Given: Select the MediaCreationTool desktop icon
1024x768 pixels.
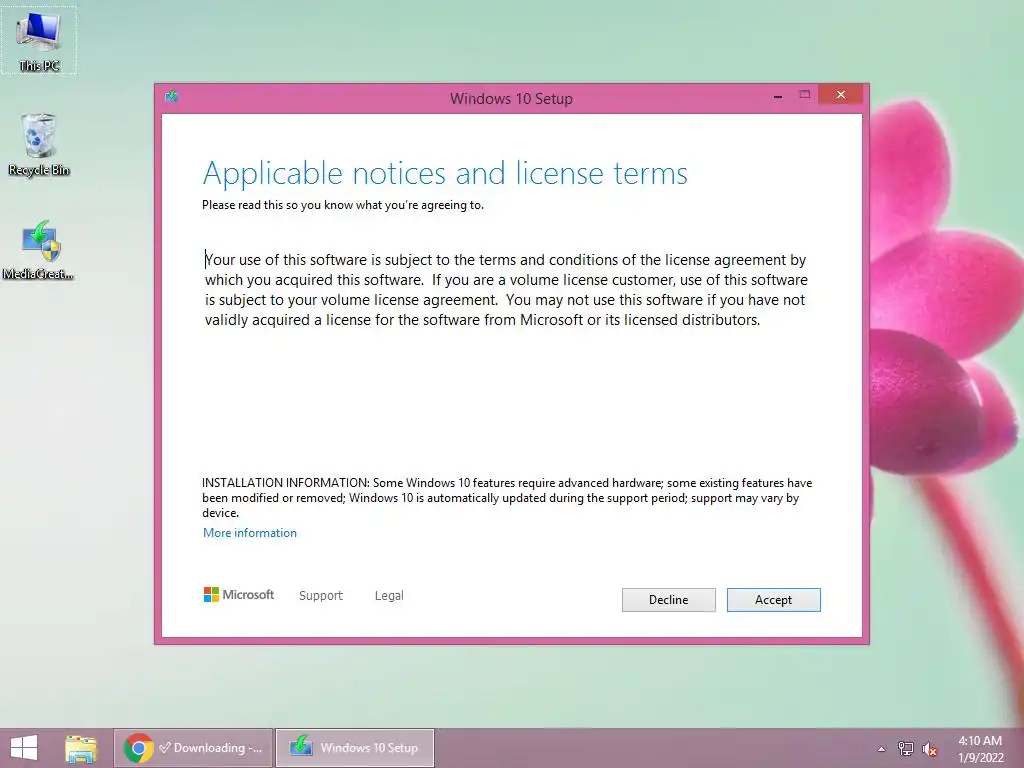Looking at the screenshot, I should [x=39, y=251].
